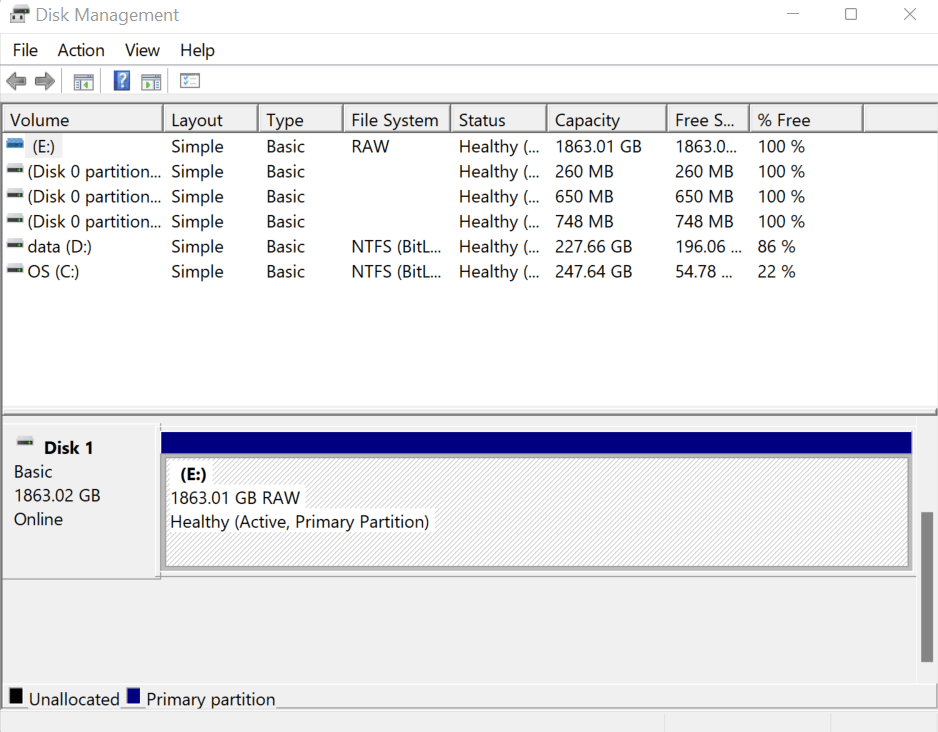The height and width of the screenshot is (732, 938).
Task: Click the Primary partition legend label
Action: pos(211,699)
